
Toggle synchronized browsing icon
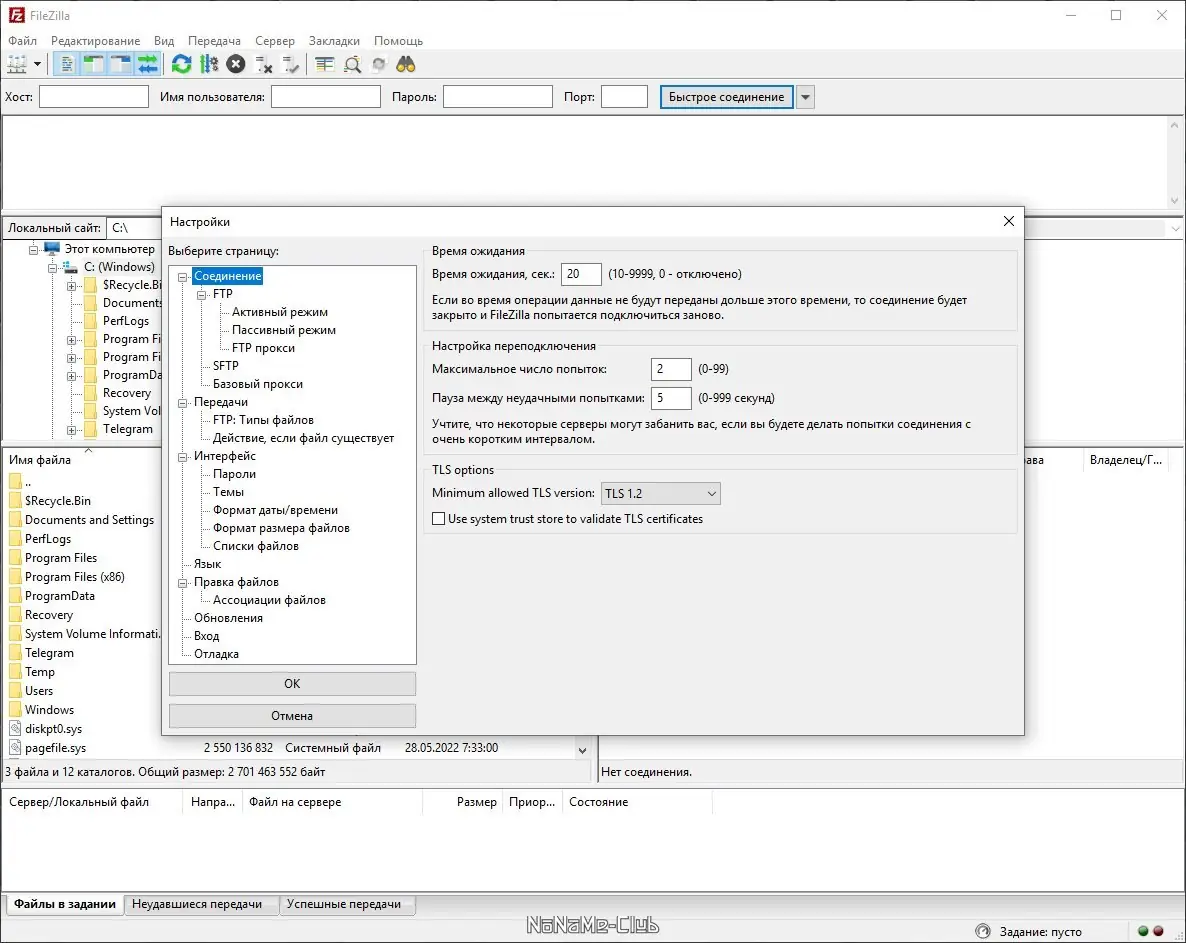[379, 64]
